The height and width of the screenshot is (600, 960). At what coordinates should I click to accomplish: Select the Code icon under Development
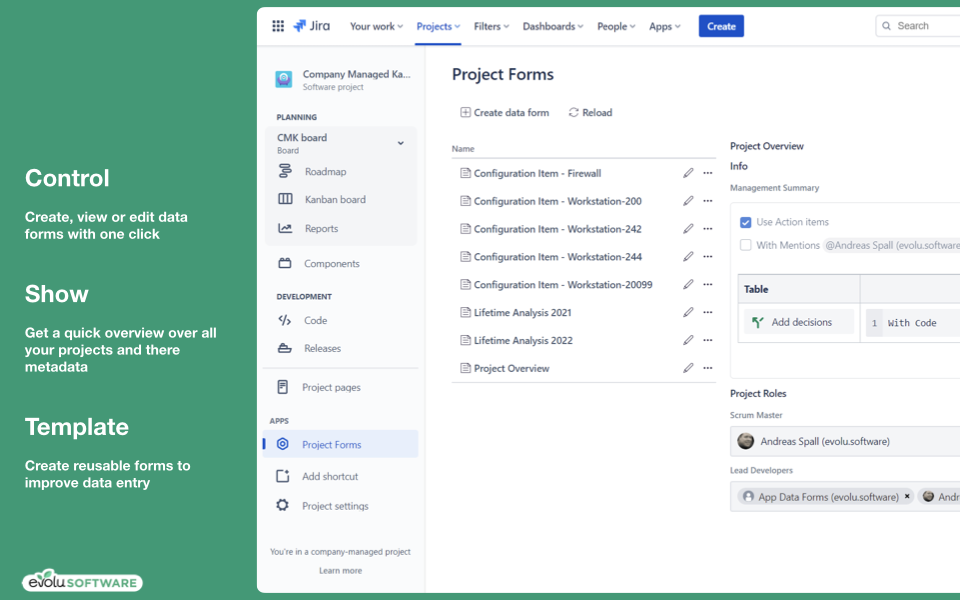point(285,321)
